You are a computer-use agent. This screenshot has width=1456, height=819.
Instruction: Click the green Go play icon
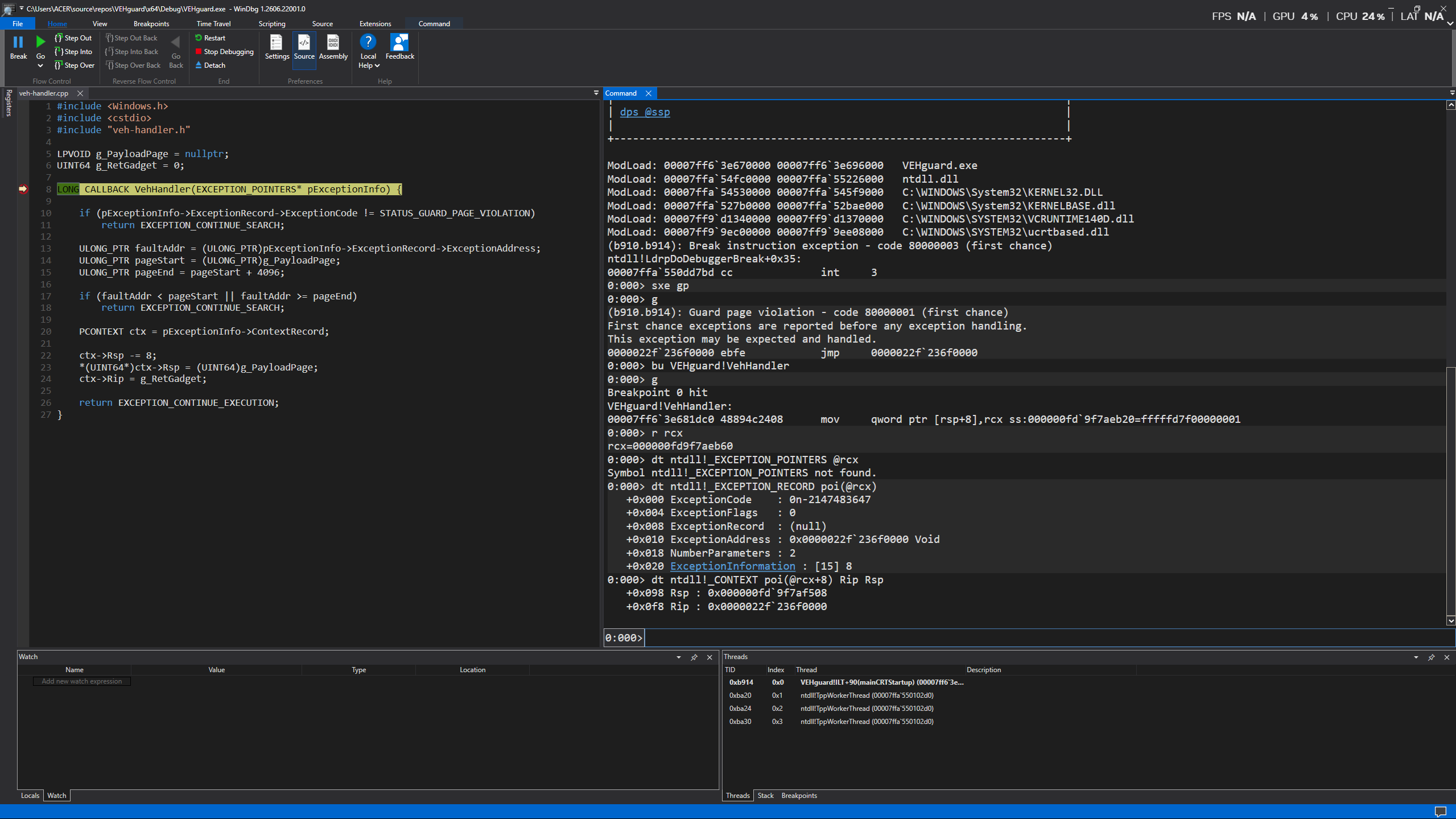[40, 42]
